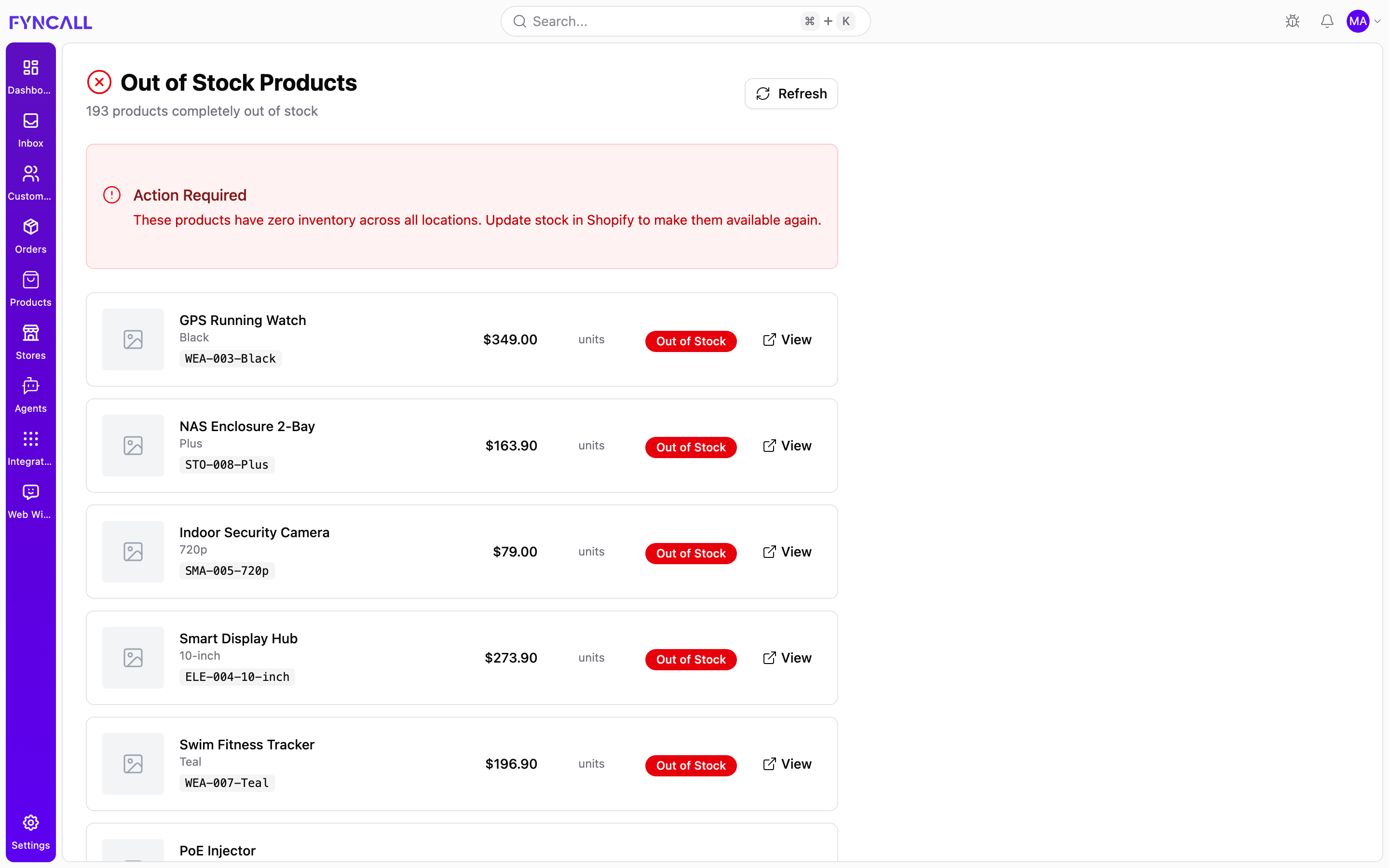View the Smart Display Hub product

787,658
